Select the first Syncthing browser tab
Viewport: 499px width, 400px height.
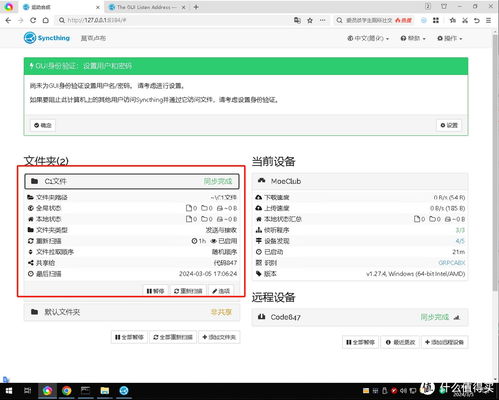[x=61, y=7]
